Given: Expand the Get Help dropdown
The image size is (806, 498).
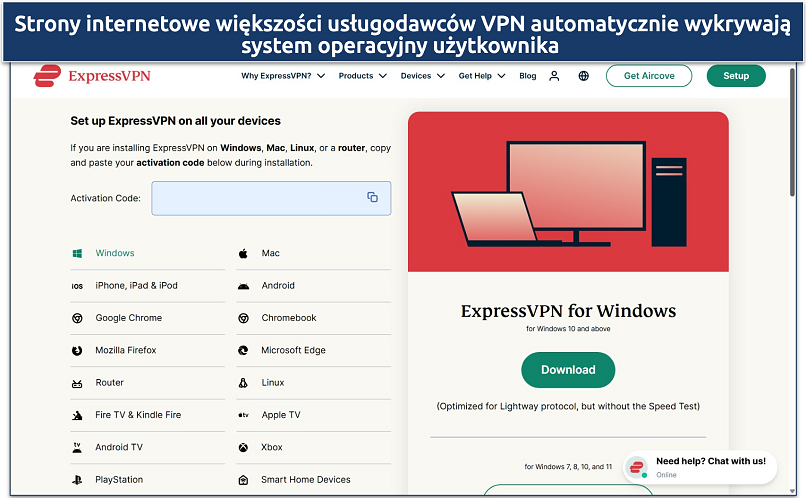Looking at the screenshot, I should 482,76.
